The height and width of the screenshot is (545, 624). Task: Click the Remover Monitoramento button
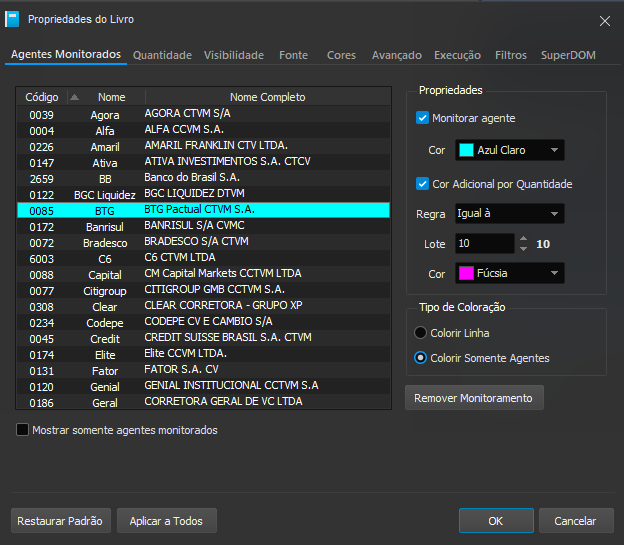474,398
